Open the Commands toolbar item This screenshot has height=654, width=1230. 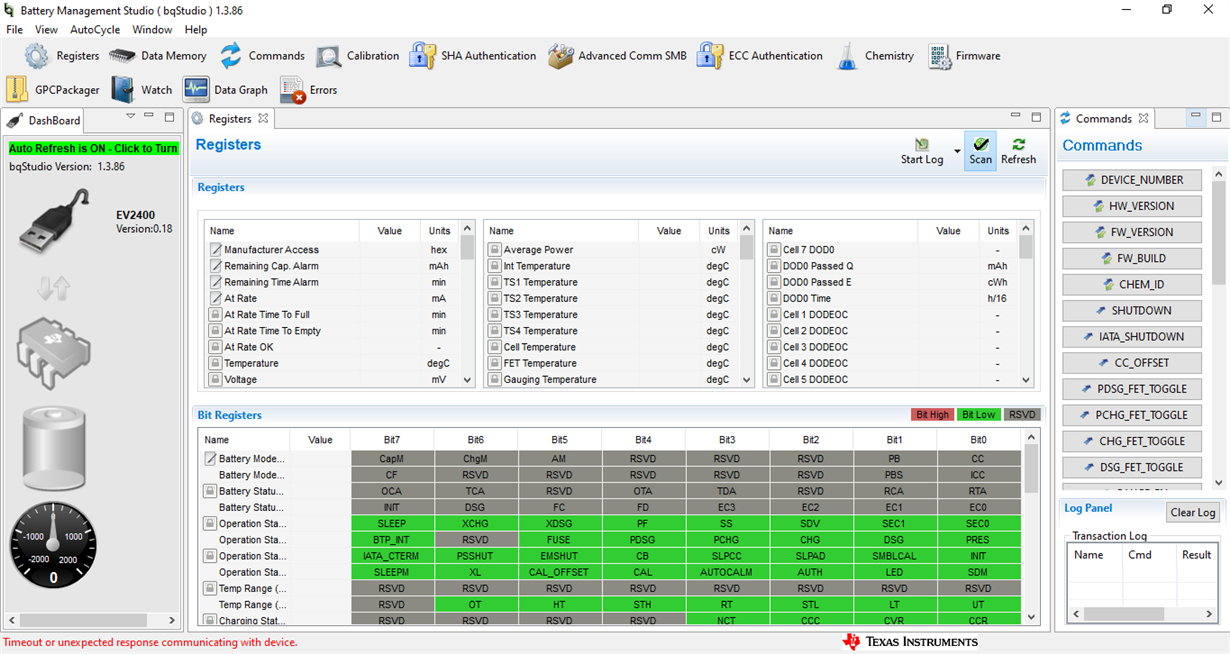click(x=262, y=56)
